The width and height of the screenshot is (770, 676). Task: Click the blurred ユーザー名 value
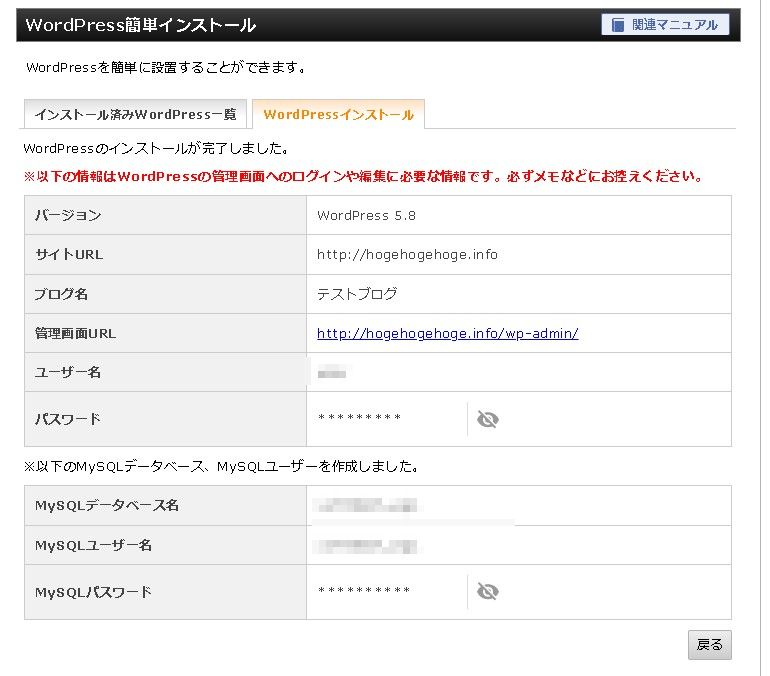coord(331,373)
